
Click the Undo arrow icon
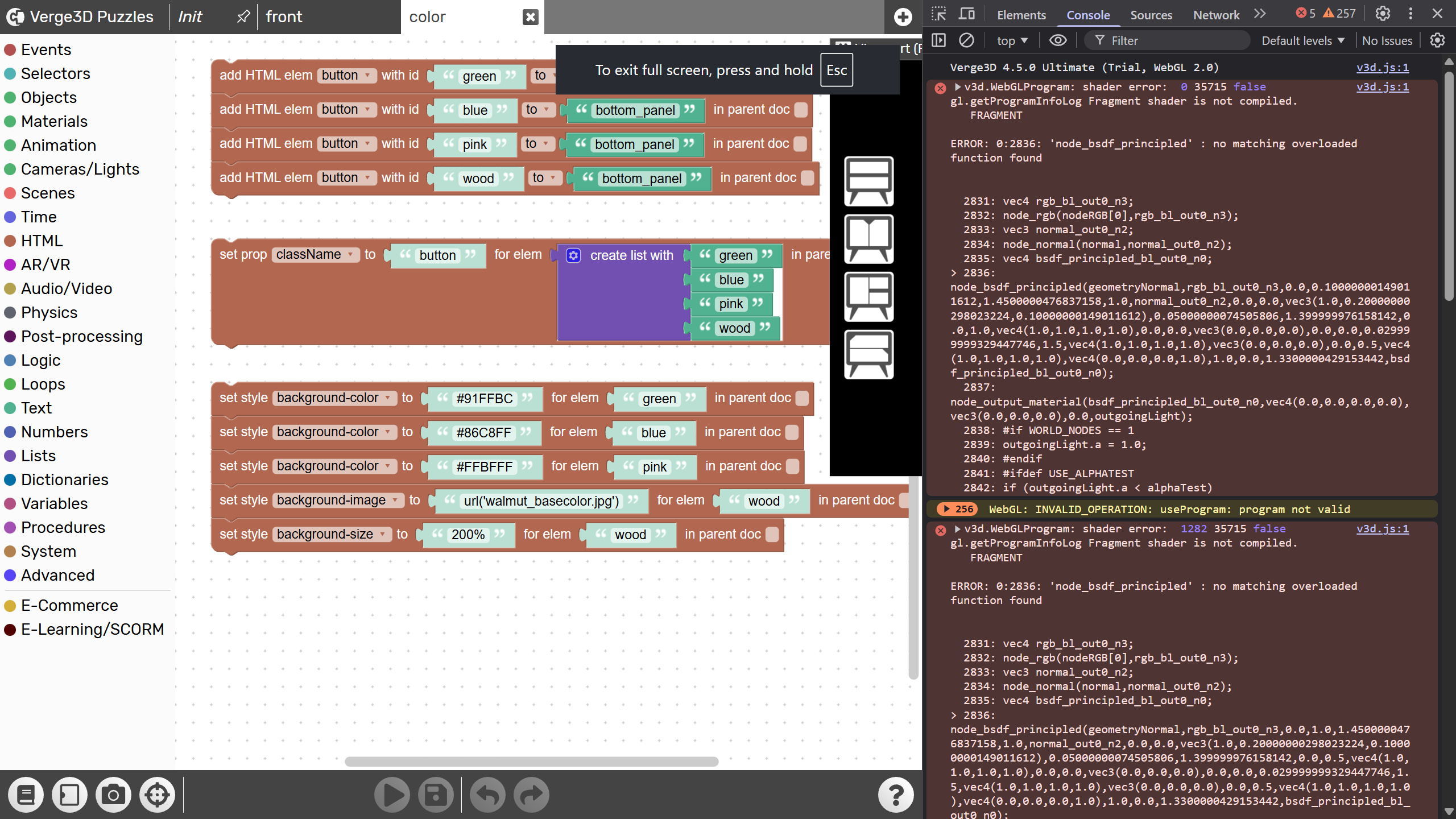[x=487, y=795]
